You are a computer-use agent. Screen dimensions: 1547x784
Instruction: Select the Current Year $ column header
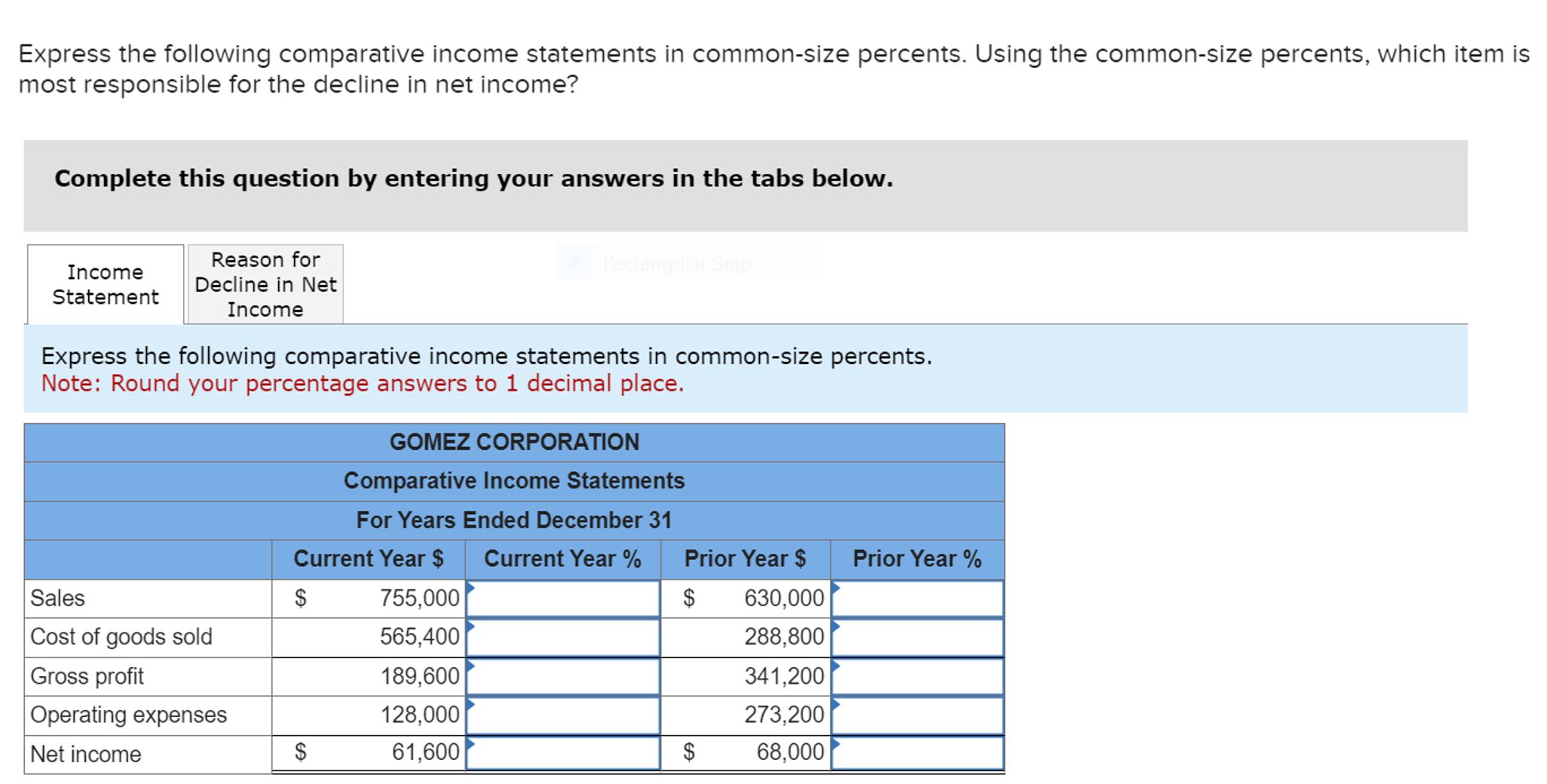coord(369,559)
